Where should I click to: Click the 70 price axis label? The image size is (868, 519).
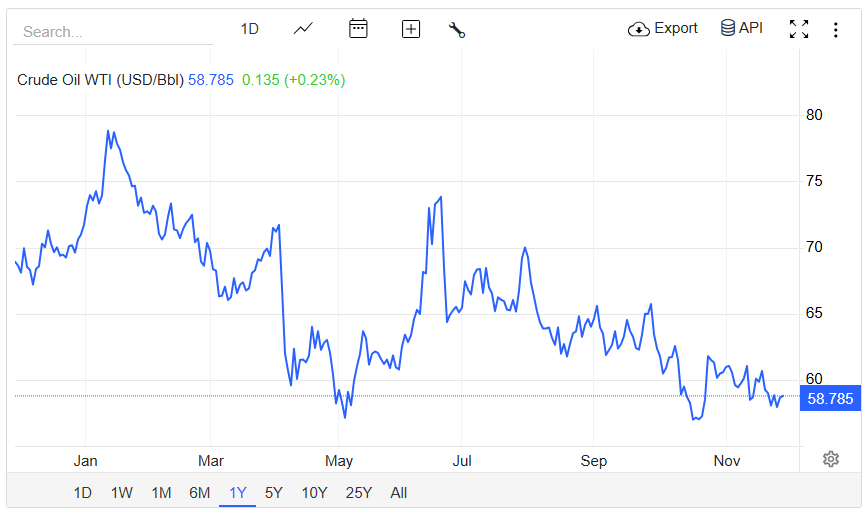click(814, 247)
